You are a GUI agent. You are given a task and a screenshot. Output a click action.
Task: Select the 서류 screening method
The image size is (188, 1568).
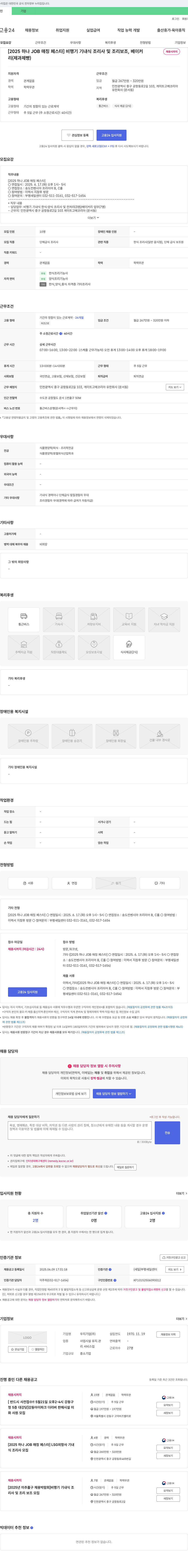point(28,883)
